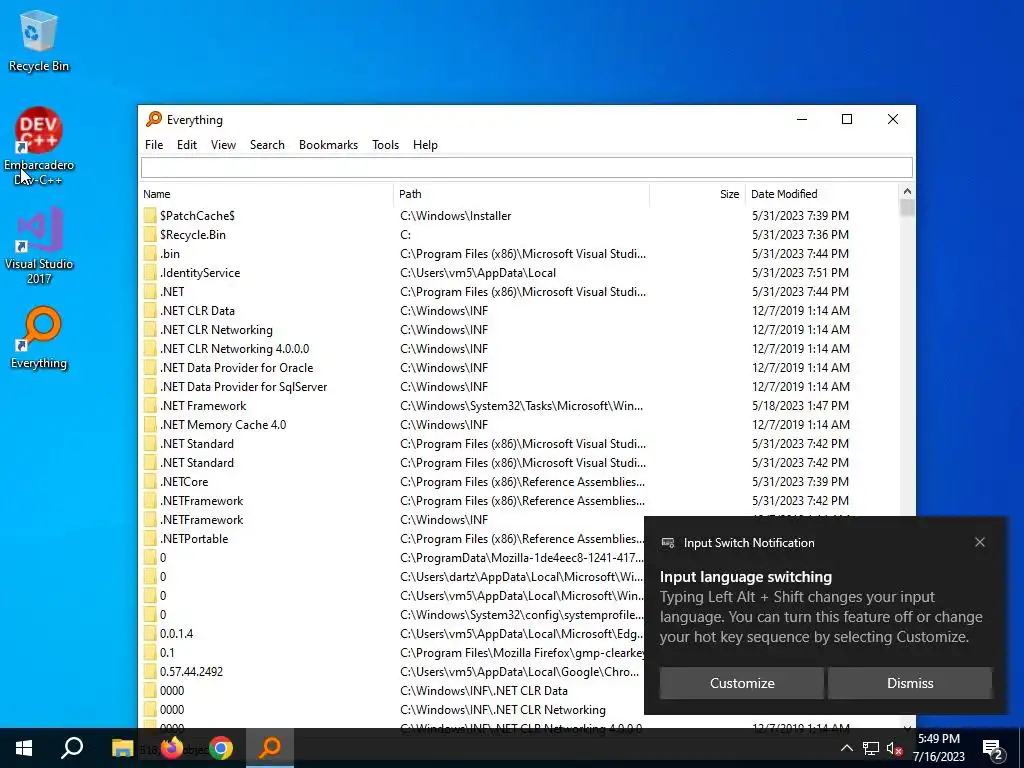Select the $Recycle.Bin folder icon
The height and width of the screenshot is (768, 1024).
click(150, 234)
